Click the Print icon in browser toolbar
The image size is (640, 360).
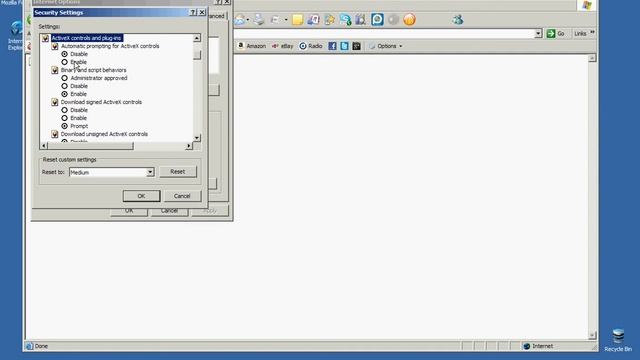tap(259, 19)
